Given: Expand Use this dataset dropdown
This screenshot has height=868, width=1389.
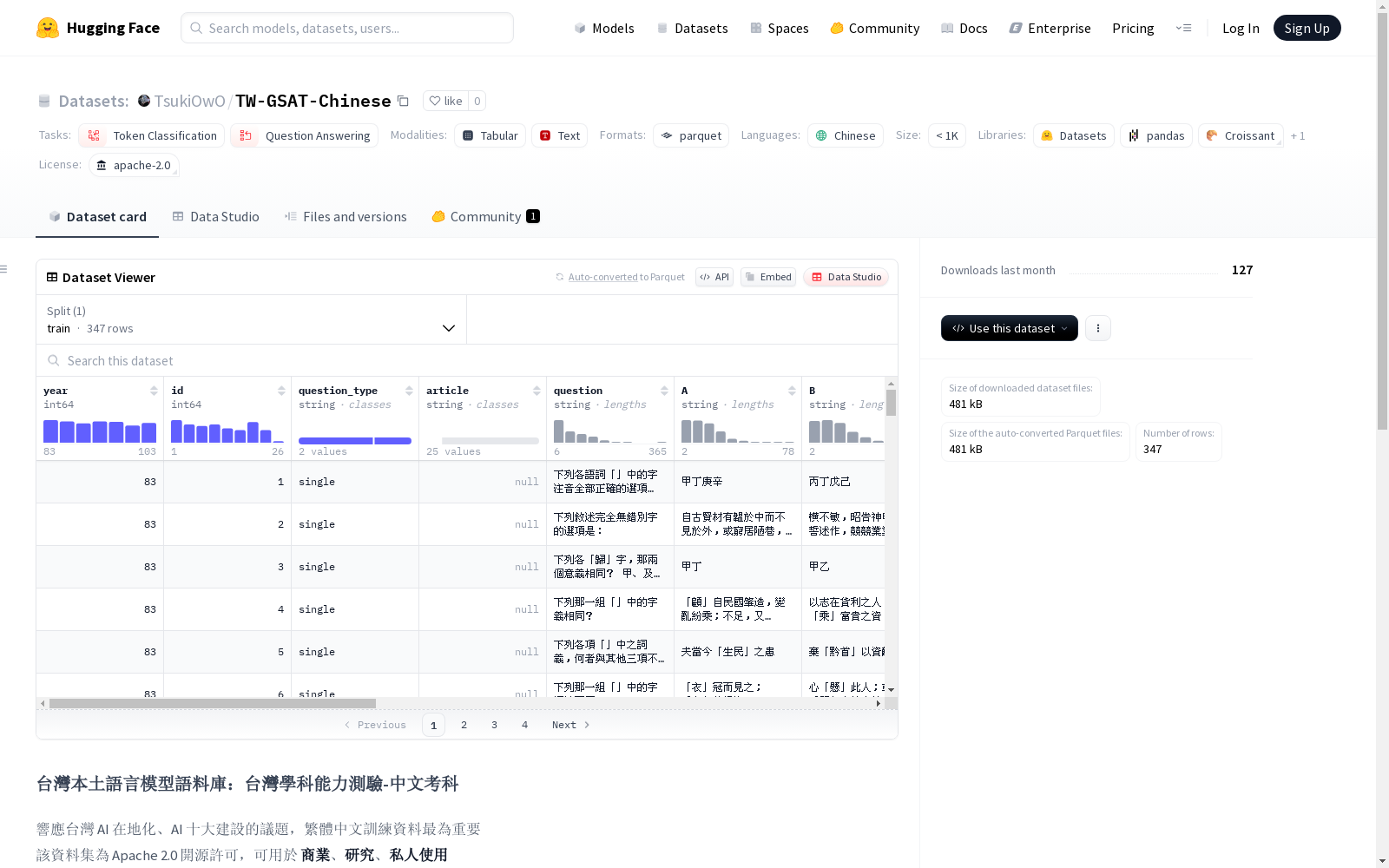Looking at the screenshot, I should [1010, 328].
